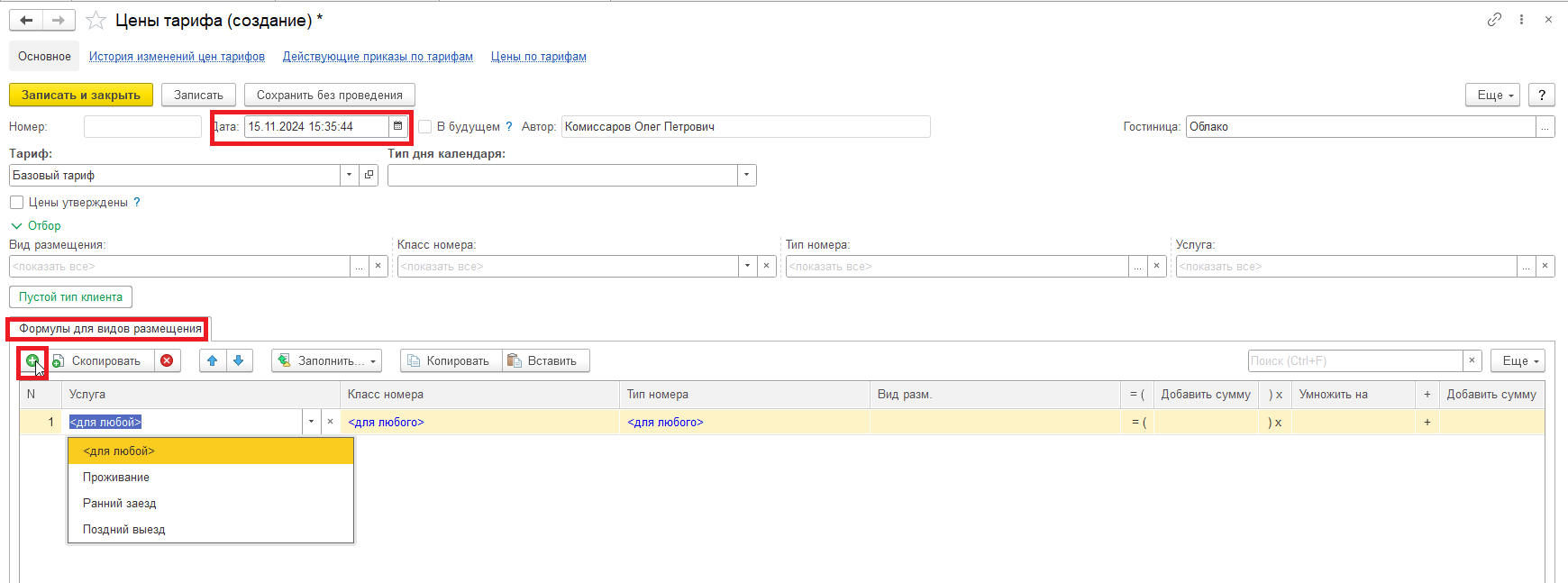Click the Копировать button

(x=451, y=361)
